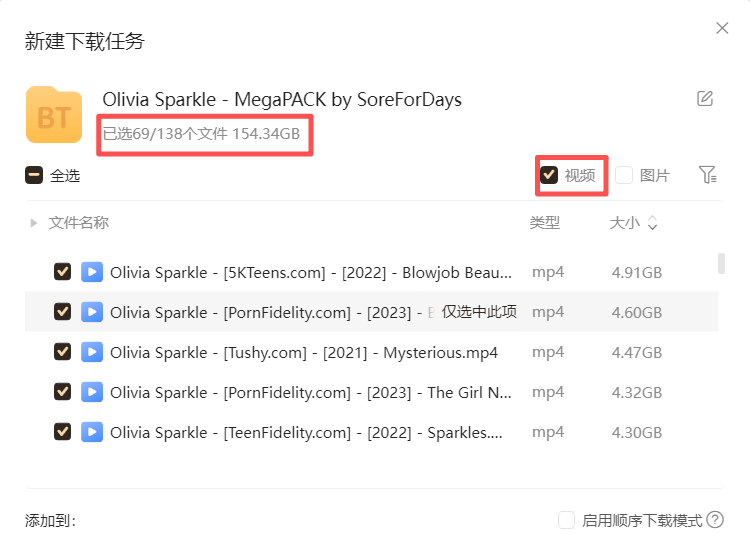Open the file filter funnel icon

coord(707,175)
